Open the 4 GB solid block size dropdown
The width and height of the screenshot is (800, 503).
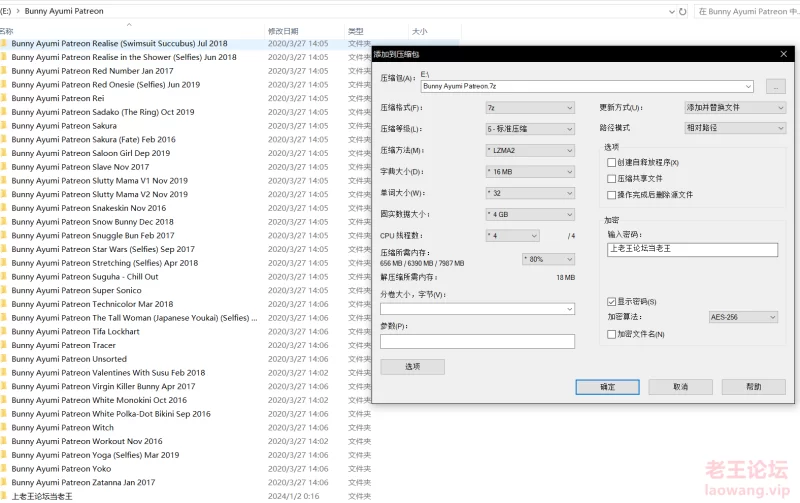click(530, 215)
